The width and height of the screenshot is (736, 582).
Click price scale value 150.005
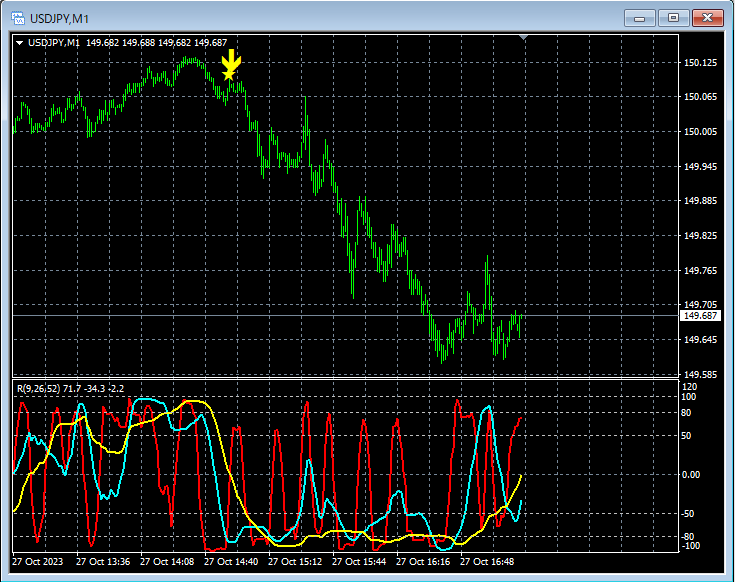pyautogui.click(x=700, y=131)
